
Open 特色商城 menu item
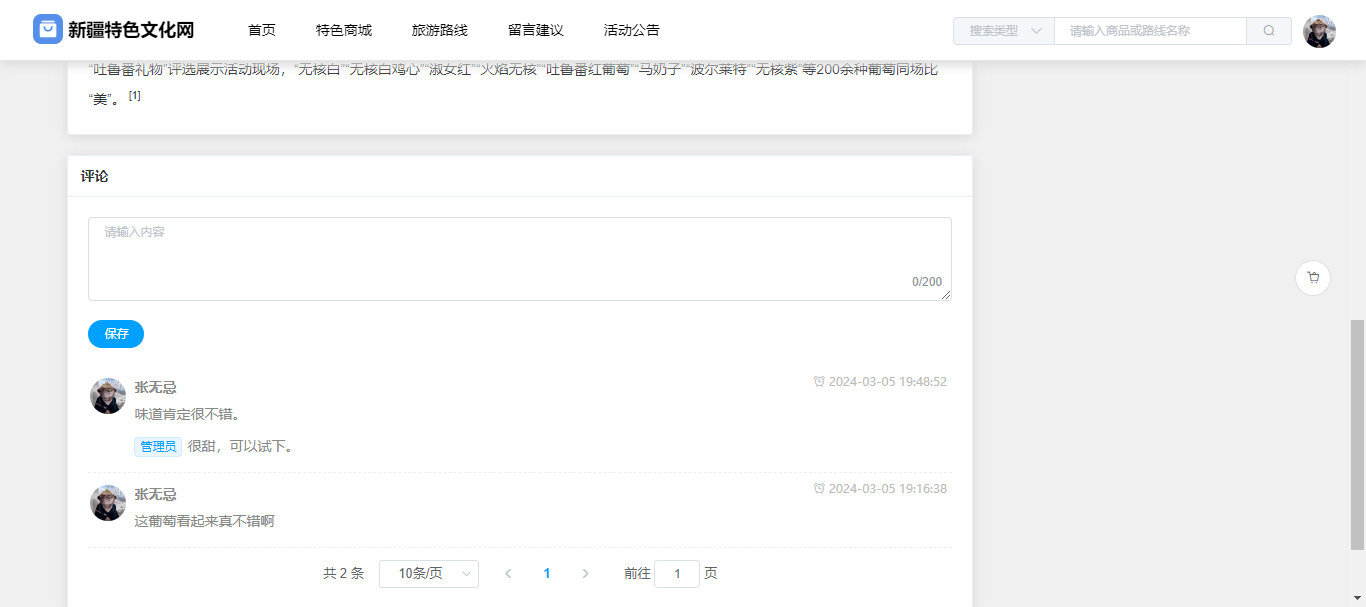[x=344, y=30]
